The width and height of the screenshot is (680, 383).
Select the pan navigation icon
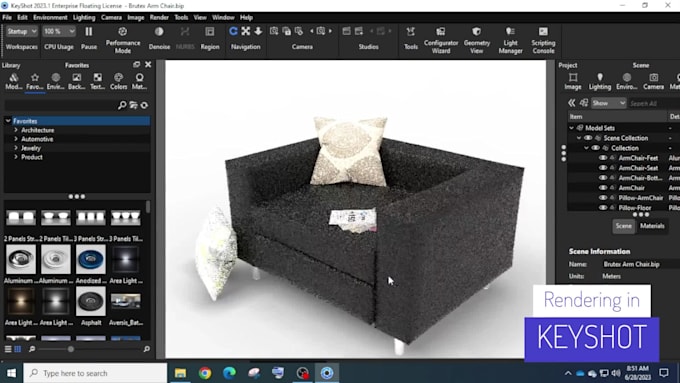coord(245,31)
